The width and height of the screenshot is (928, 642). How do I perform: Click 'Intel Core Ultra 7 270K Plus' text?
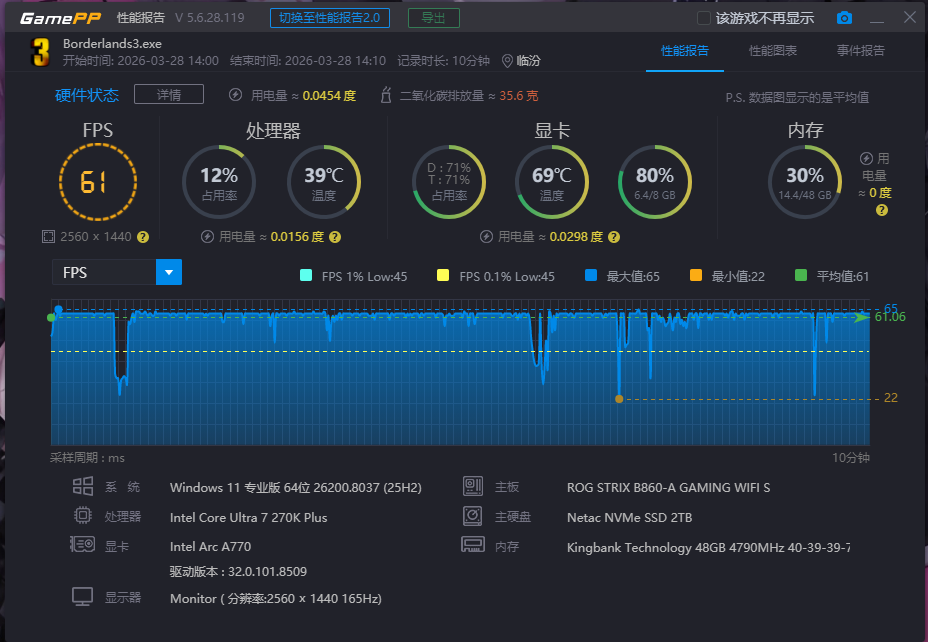pyautogui.click(x=249, y=517)
